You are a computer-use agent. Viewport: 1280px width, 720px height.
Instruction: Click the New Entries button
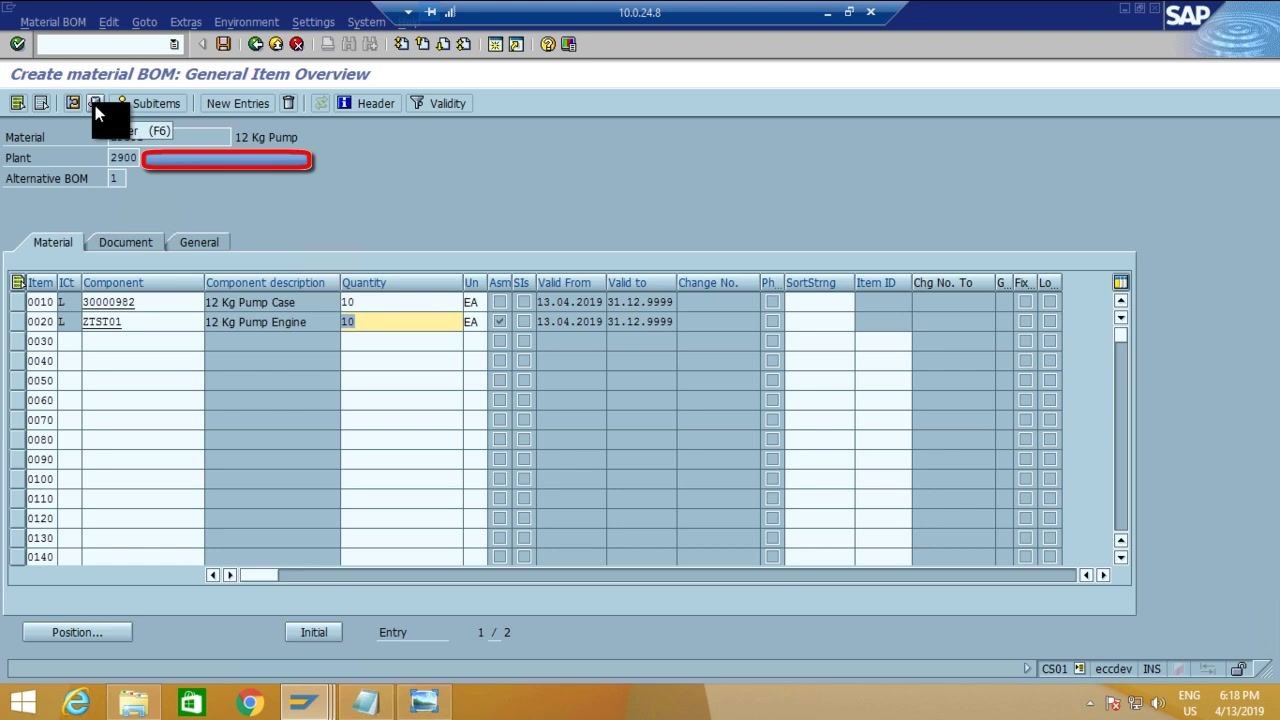tap(238, 103)
